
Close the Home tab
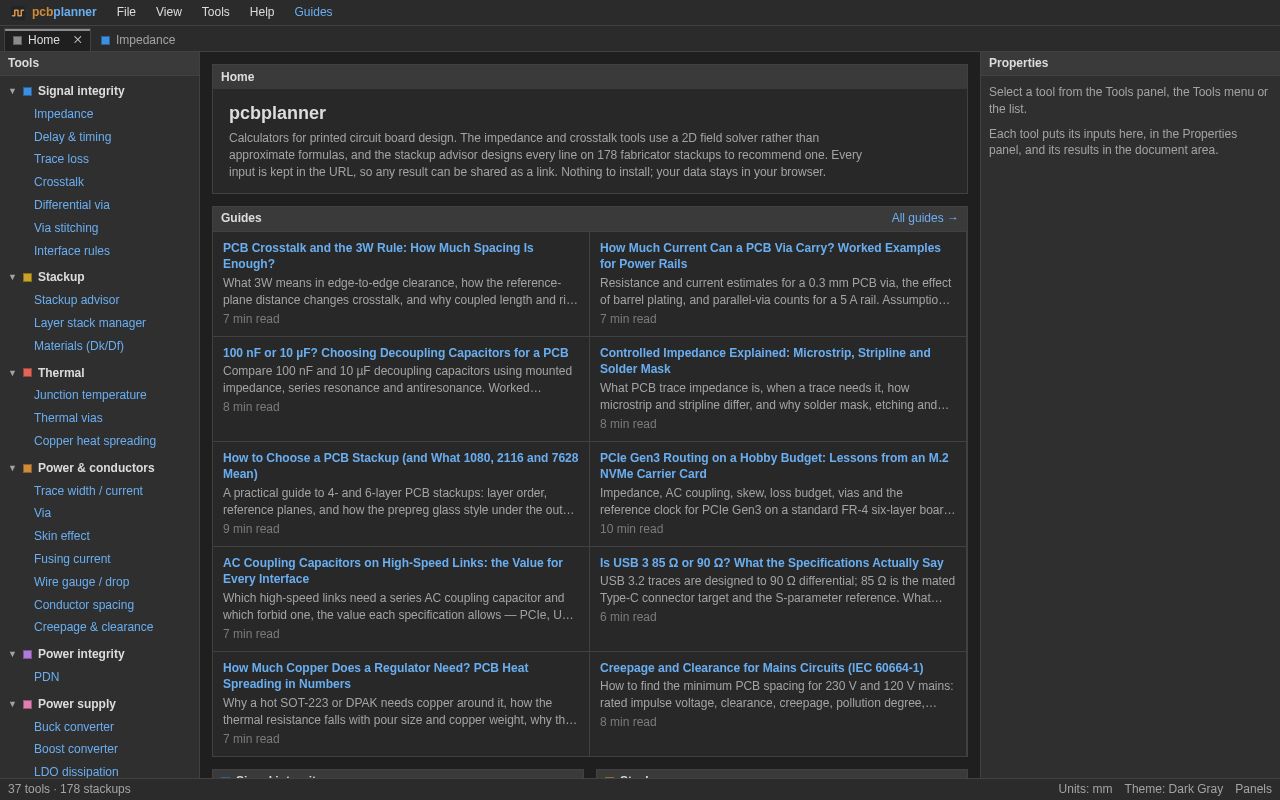78,40
